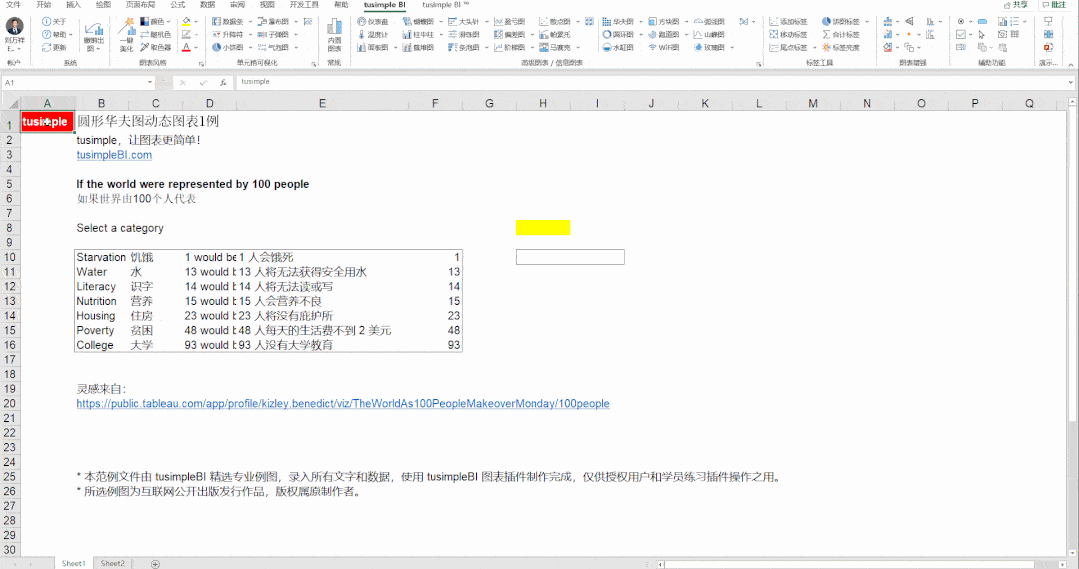Click the 合计标签 sum label icon

[841, 34]
